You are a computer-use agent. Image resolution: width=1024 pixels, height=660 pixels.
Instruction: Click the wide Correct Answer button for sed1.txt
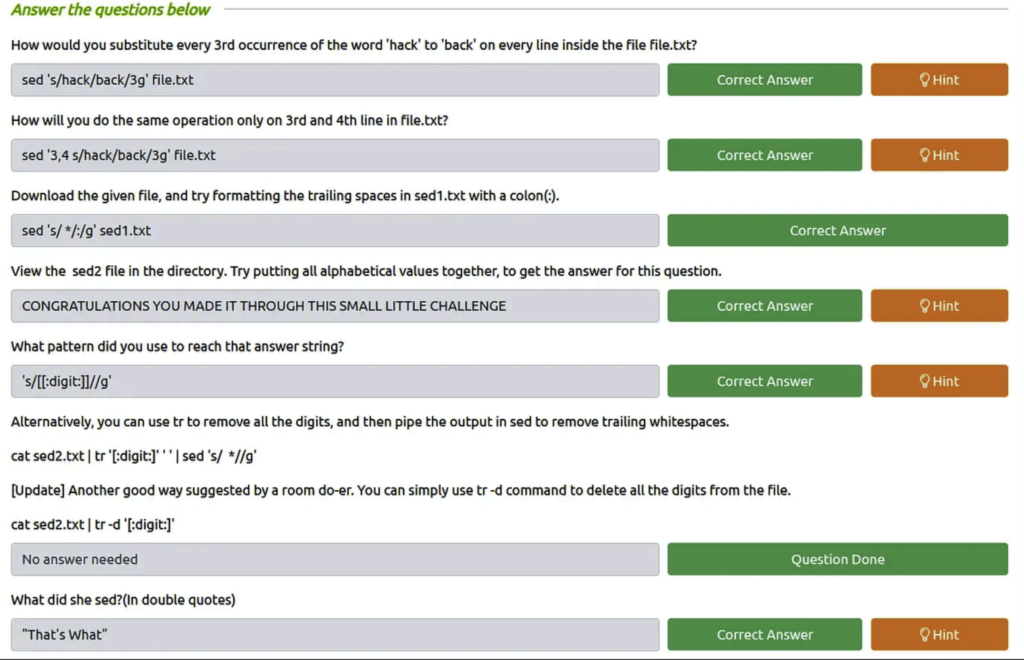838,230
